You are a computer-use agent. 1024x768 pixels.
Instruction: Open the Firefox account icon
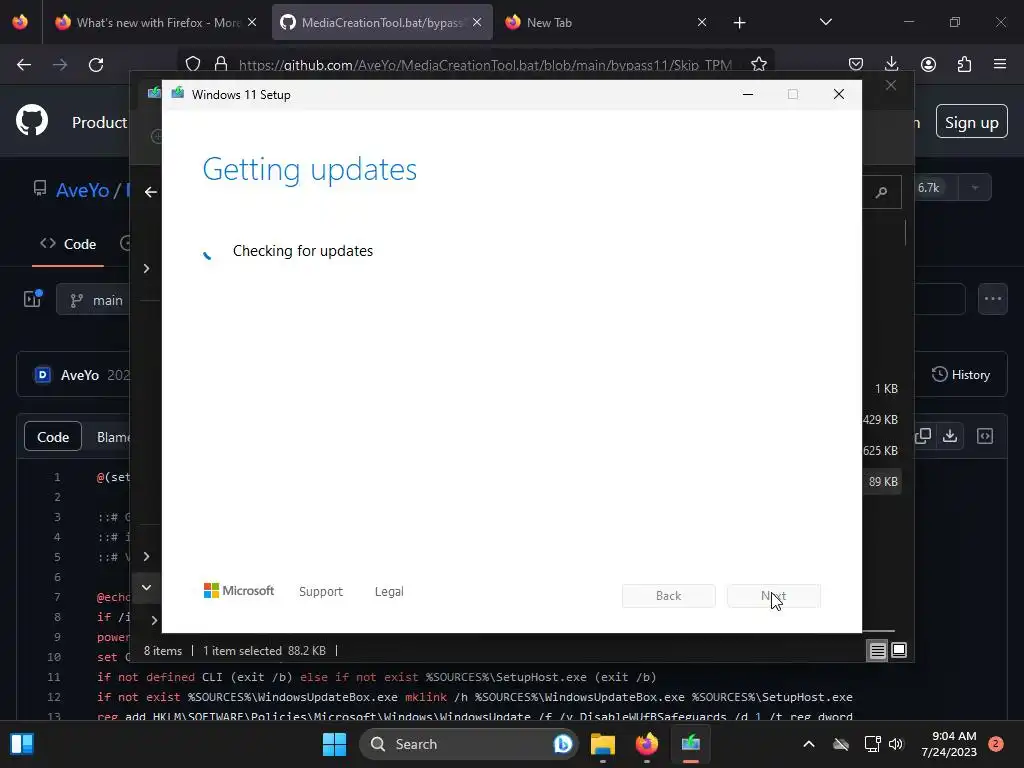928,64
